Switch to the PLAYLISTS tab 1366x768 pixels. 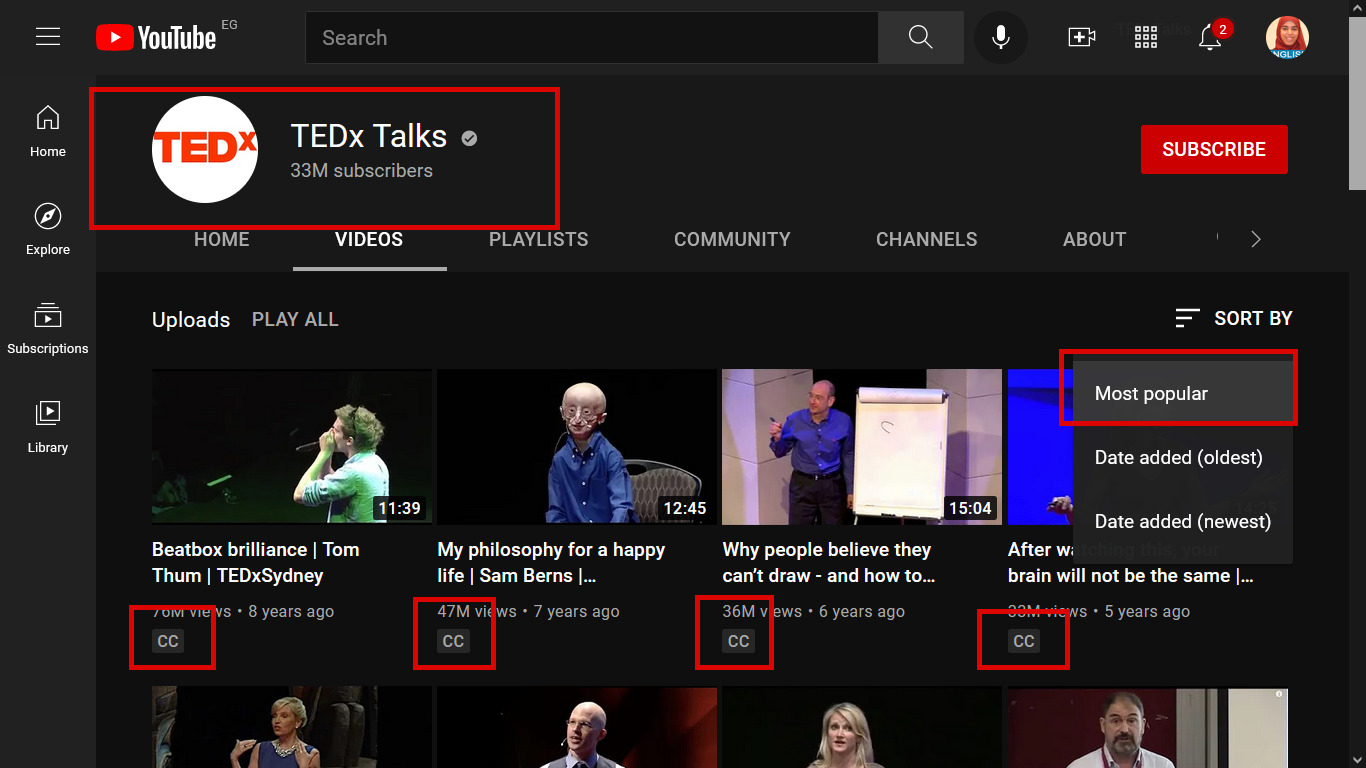(539, 239)
